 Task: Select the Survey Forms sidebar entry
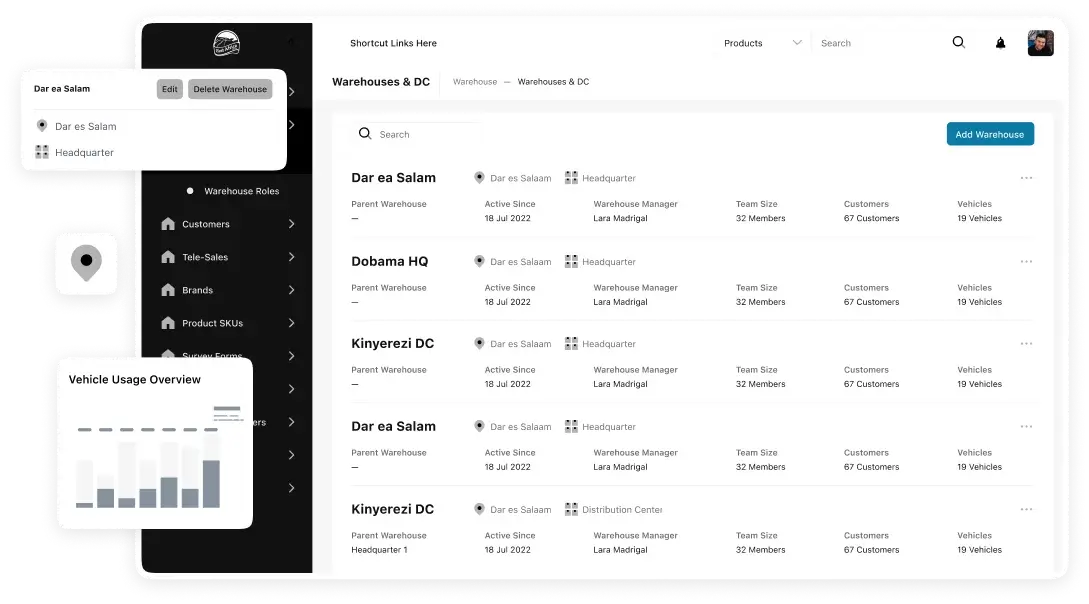212,356
